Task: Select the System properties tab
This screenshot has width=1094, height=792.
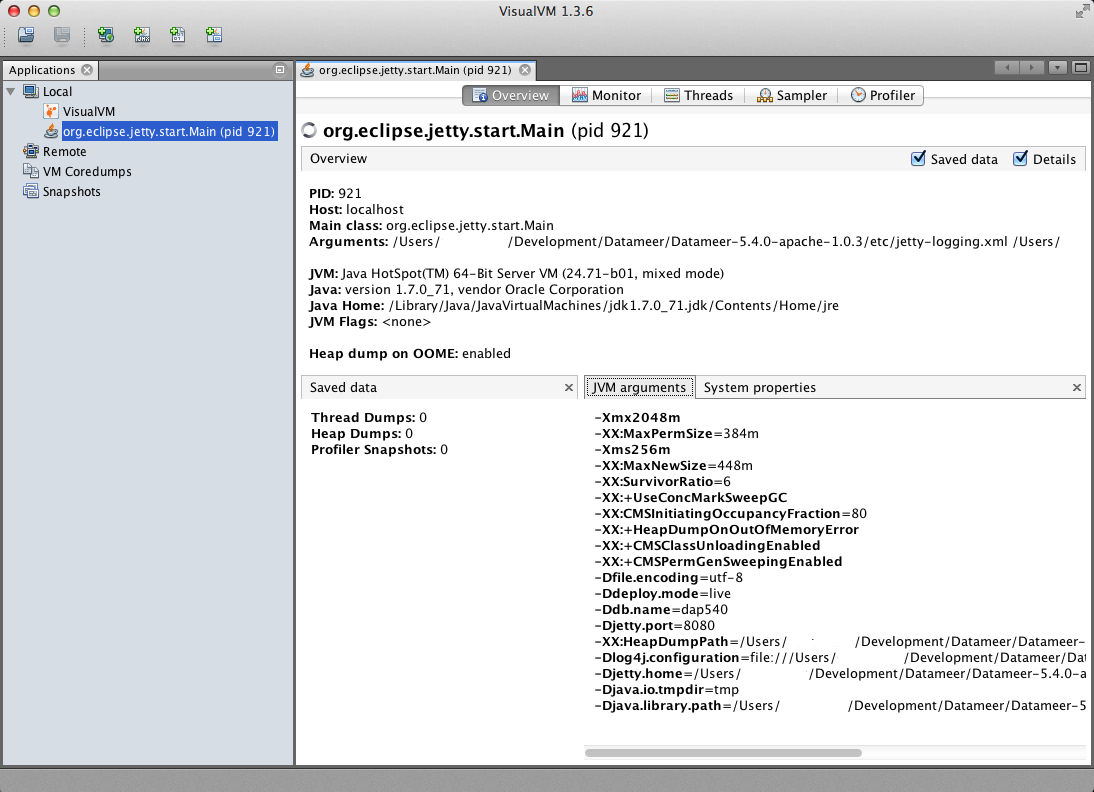Action: [x=760, y=387]
